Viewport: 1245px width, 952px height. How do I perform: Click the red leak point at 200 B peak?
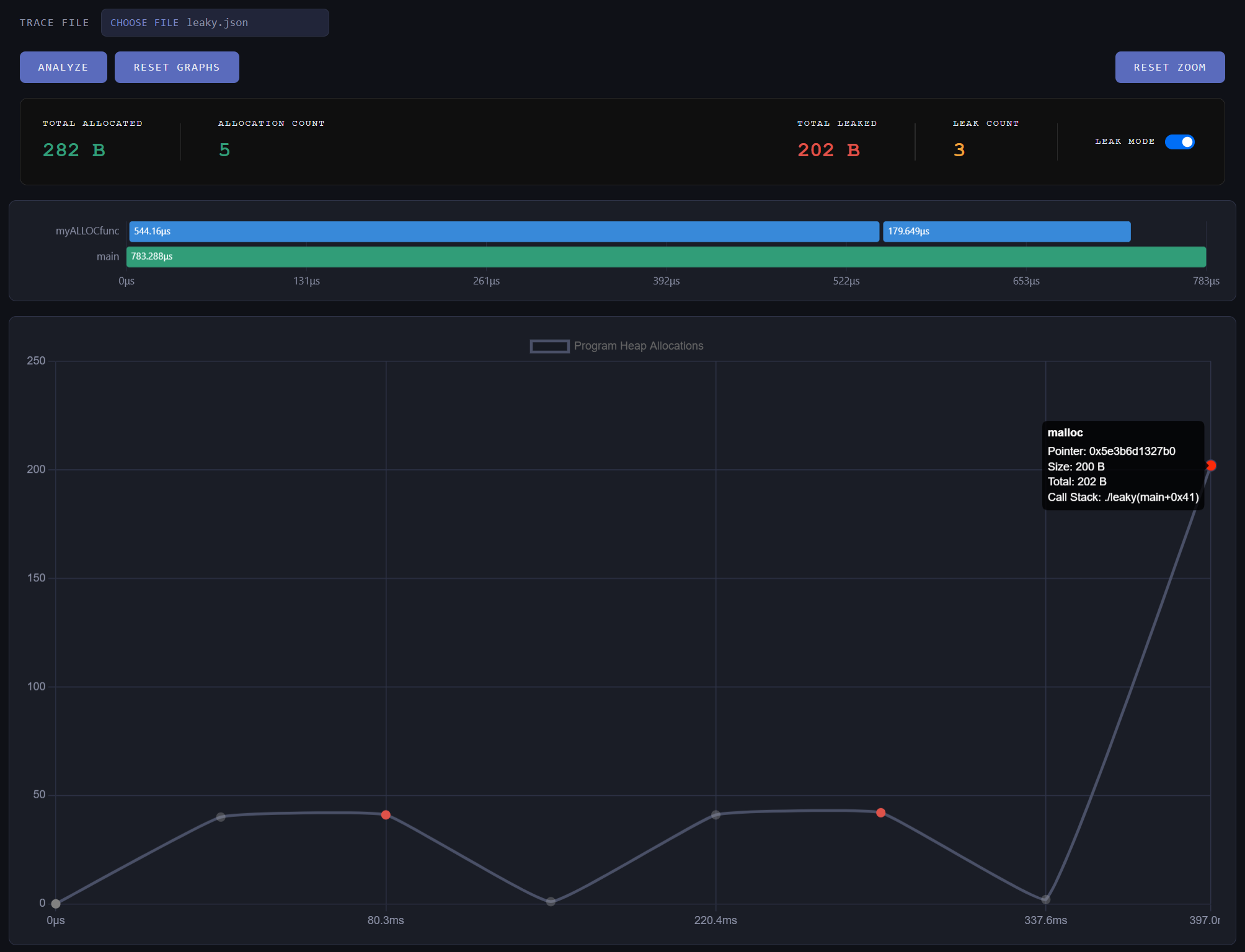pyautogui.click(x=1211, y=465)
